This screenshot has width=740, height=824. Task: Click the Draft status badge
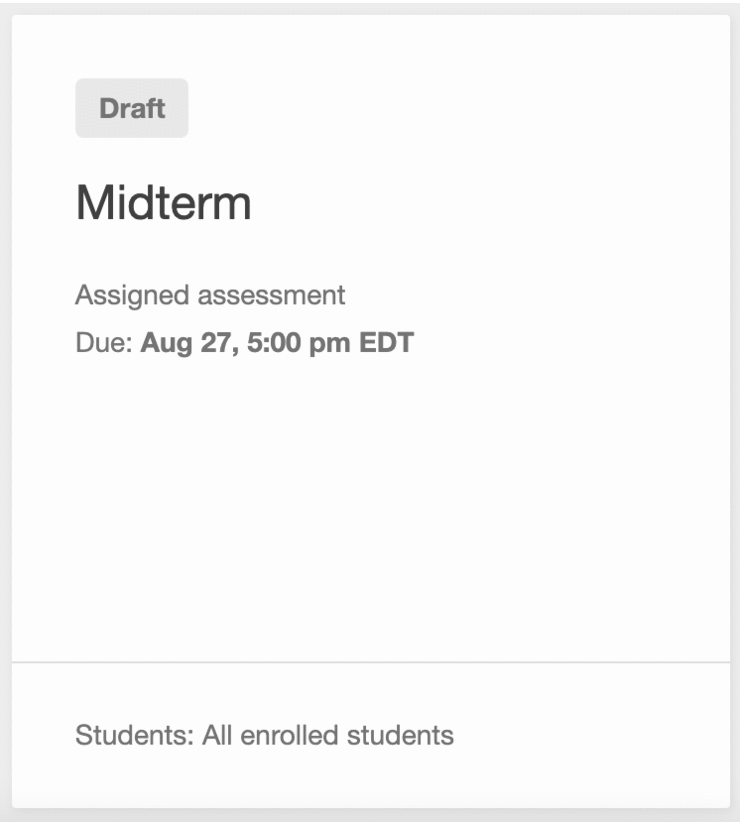[x=132, y=108]
